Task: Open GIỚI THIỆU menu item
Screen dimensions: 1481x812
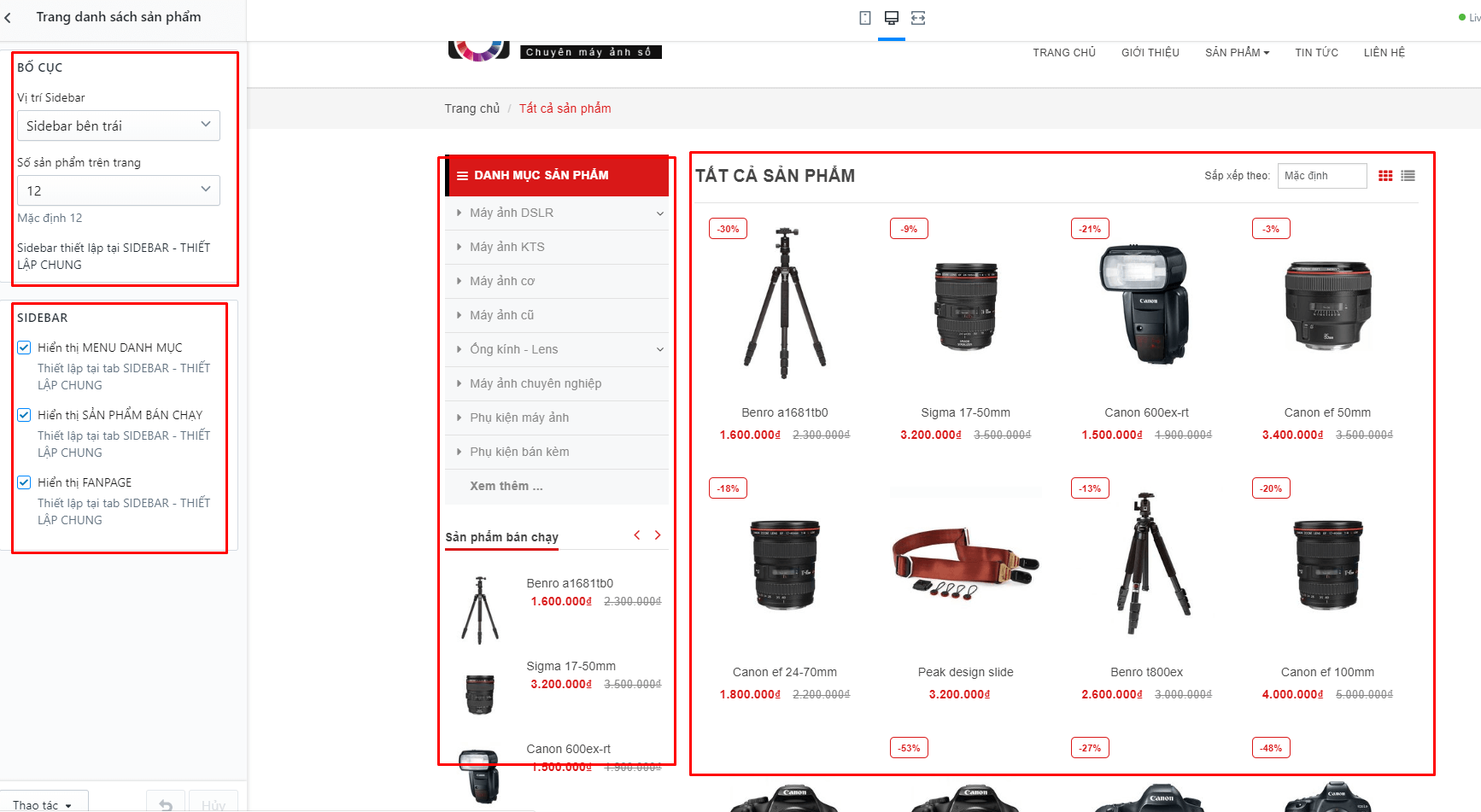Action: [1150, 53]
